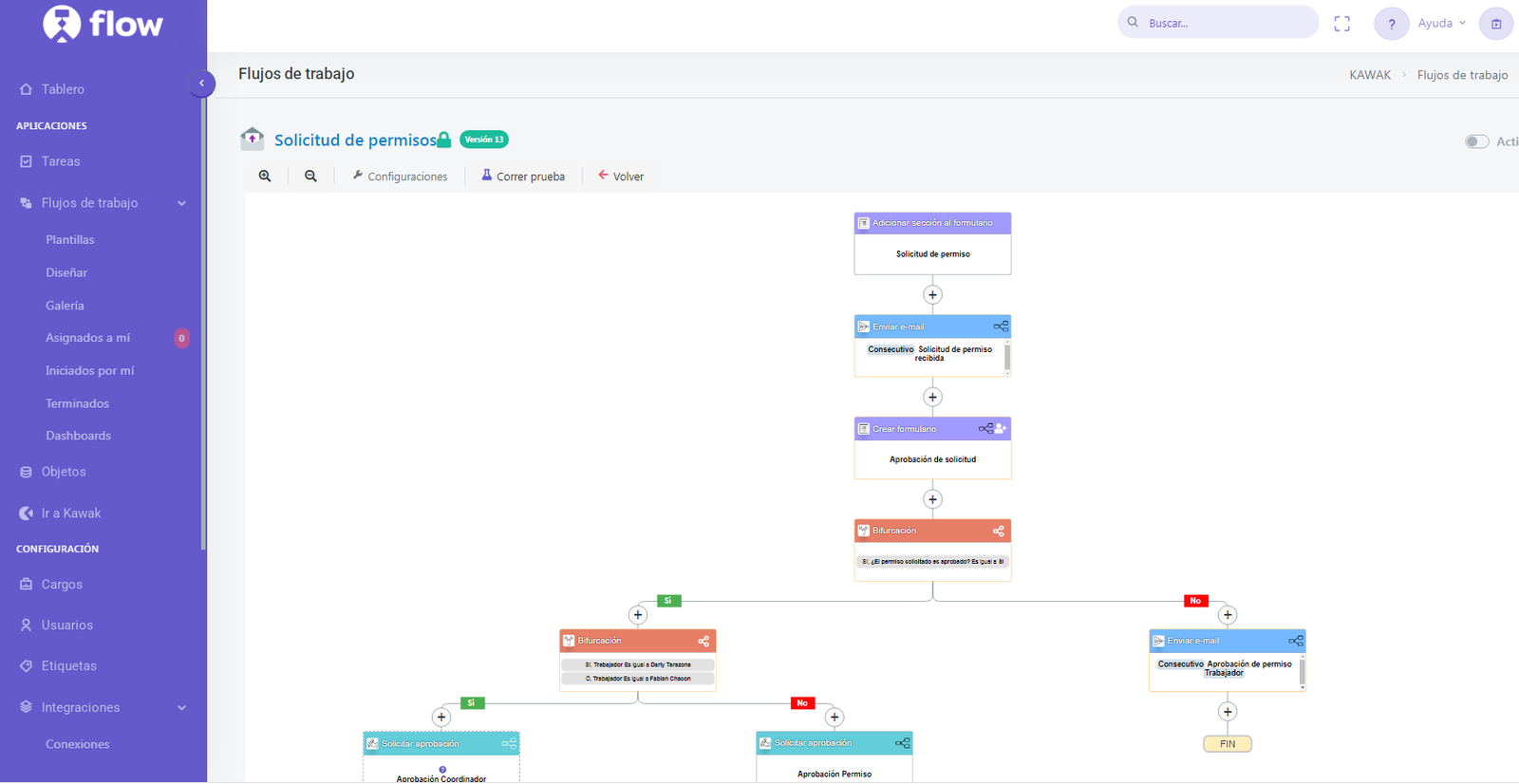Click the top-right clipboard profile icon
Image resolution: width=1519 pixels, height=784 pixels.
tap(1495, 24)
